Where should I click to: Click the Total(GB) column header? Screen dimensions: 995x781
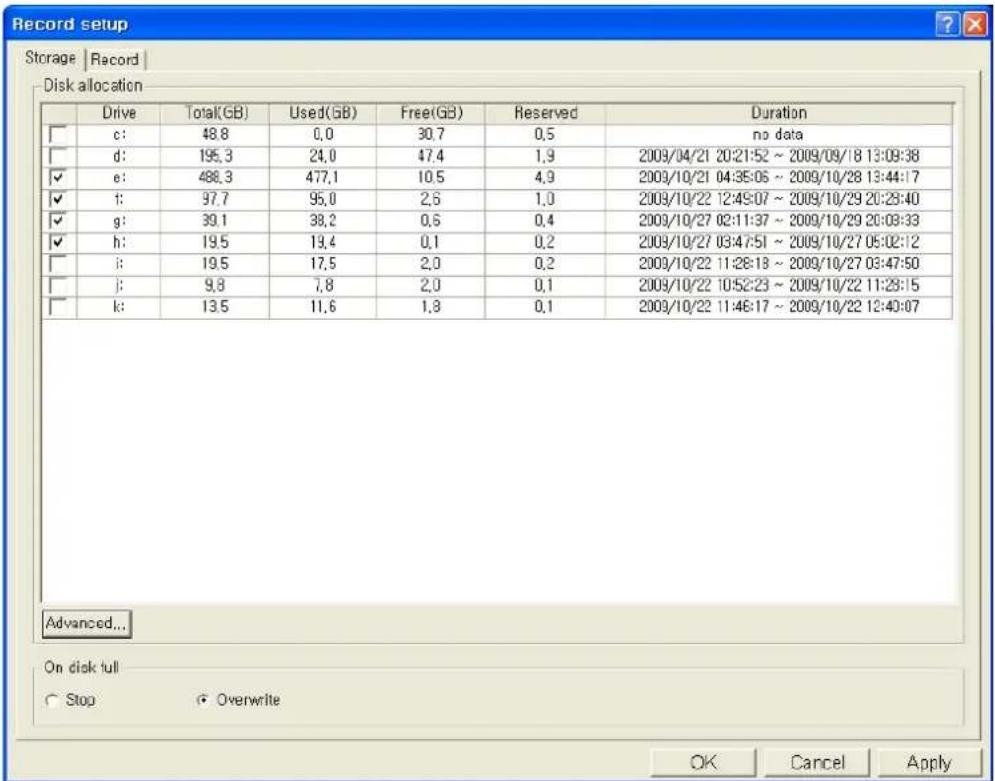(x=215, y=113)
